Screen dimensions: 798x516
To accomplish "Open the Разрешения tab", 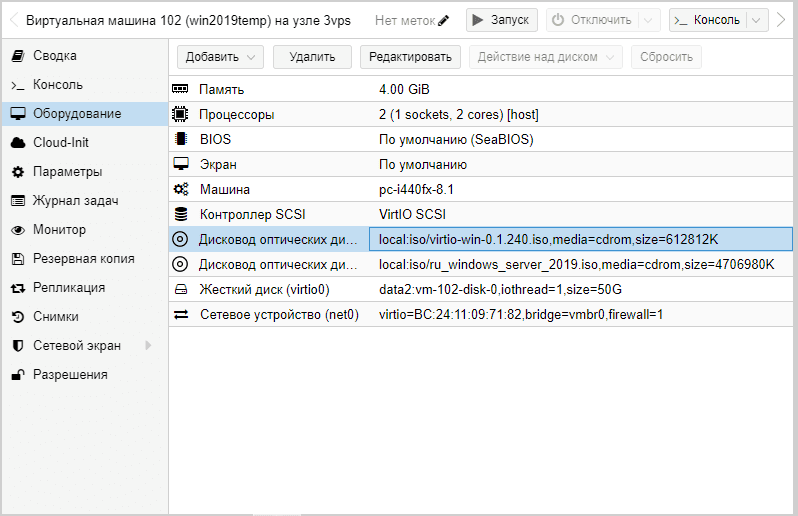I will pyautogui.click(x=84, y=375).
